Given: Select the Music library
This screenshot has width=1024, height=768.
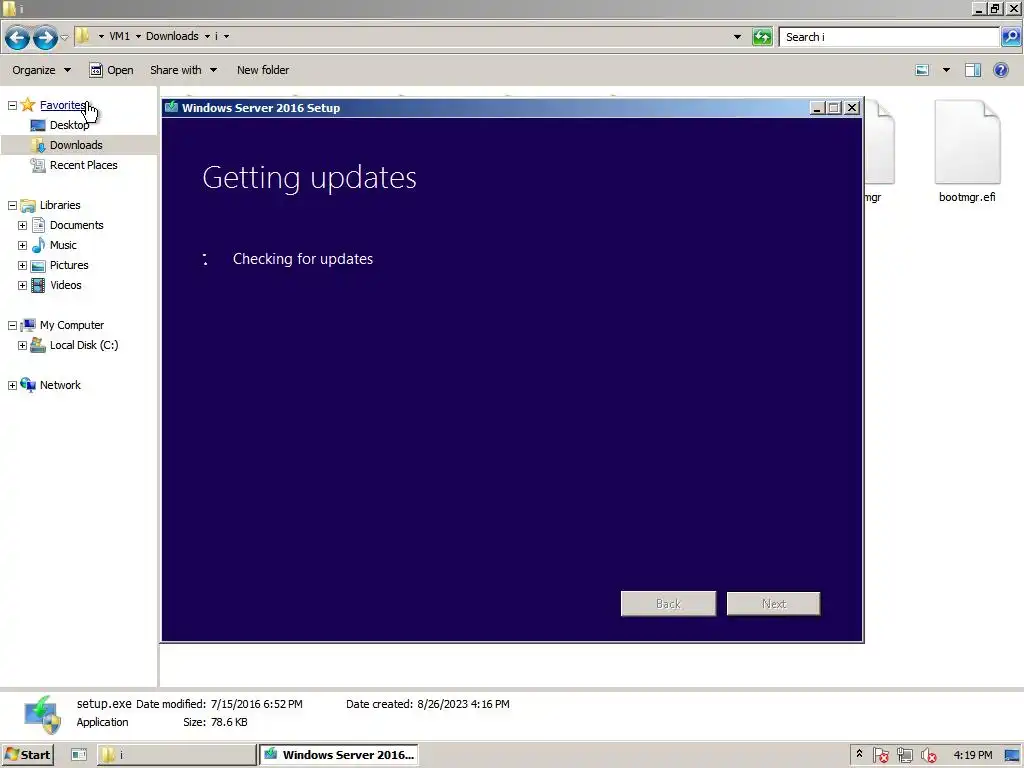Looking at the screenshot, I should pyautogui.click(x=63, y=246).
